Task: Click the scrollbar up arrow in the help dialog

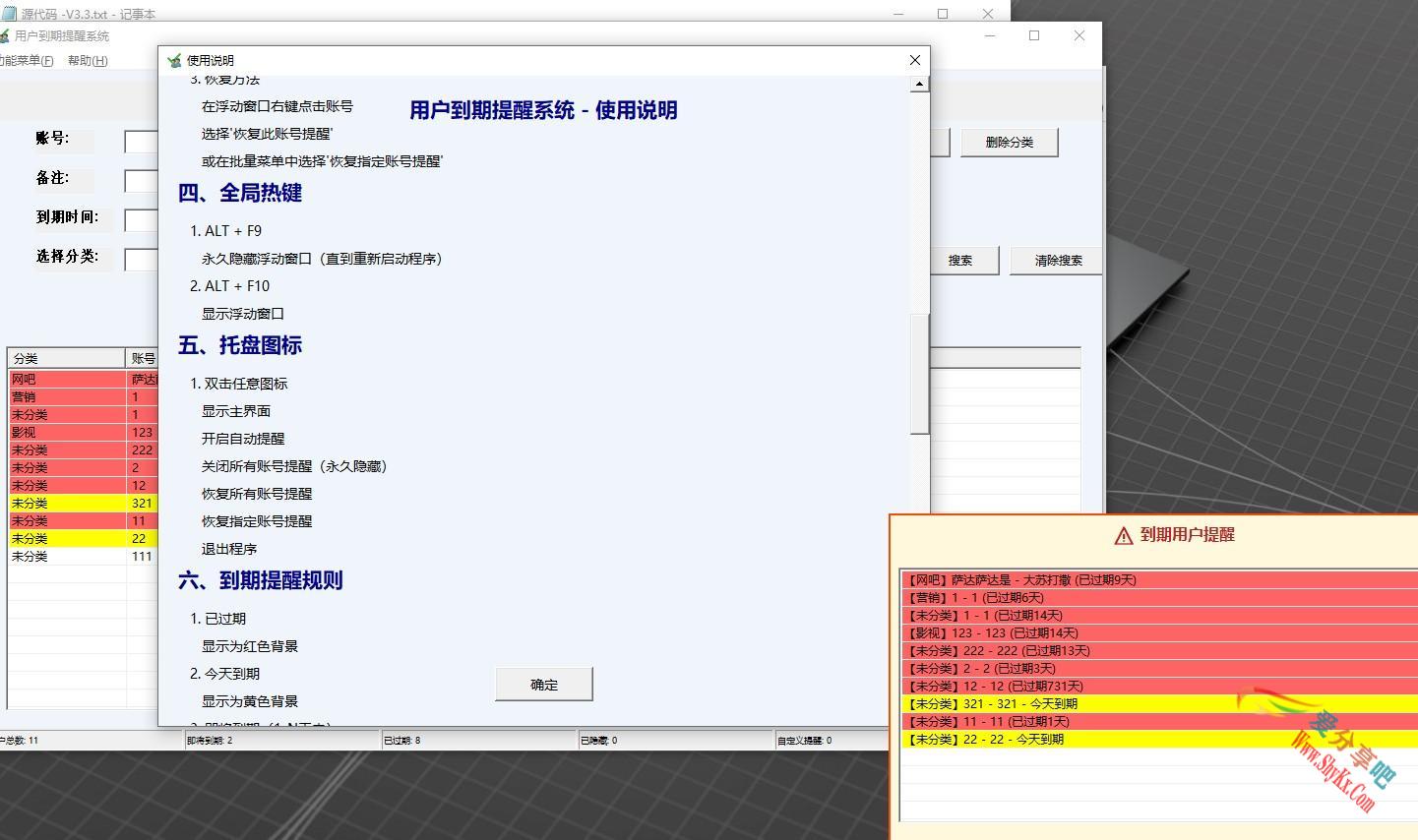Action: [920, 83]
